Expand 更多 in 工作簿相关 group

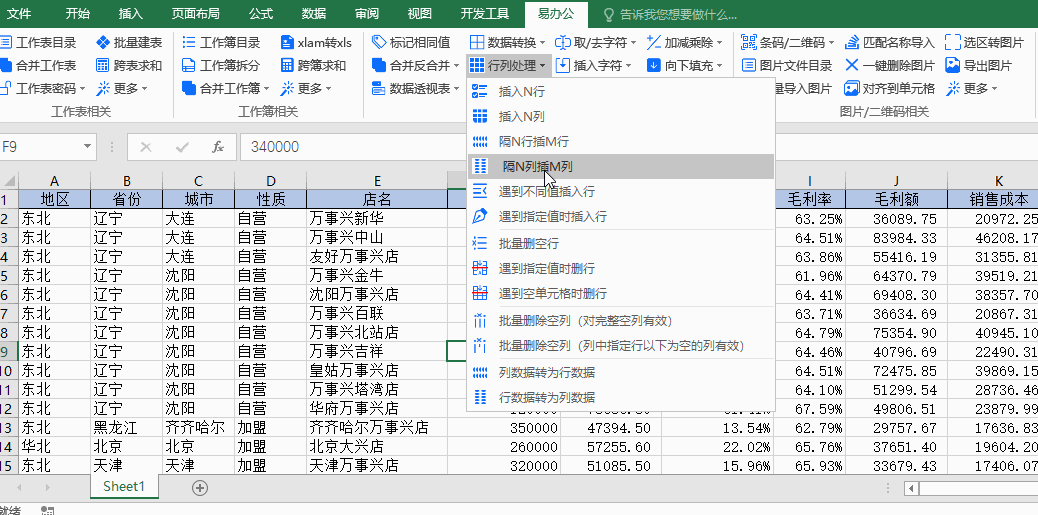[x=306, y=89]
